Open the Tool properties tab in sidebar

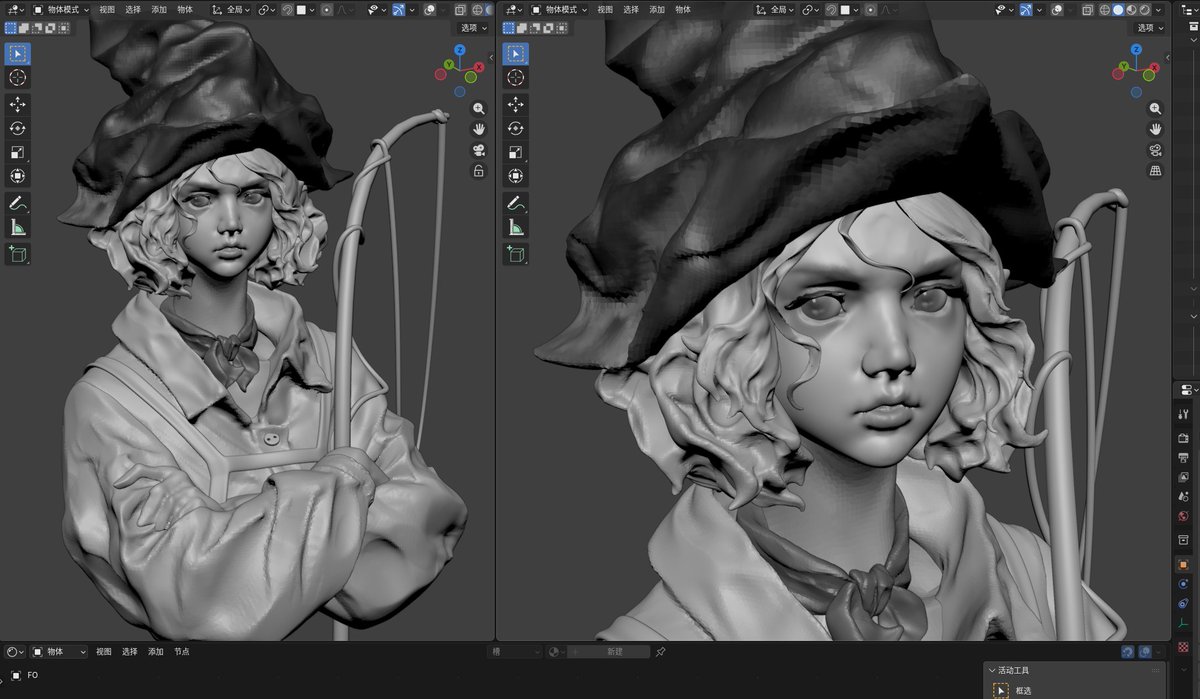pos(1184,414)
